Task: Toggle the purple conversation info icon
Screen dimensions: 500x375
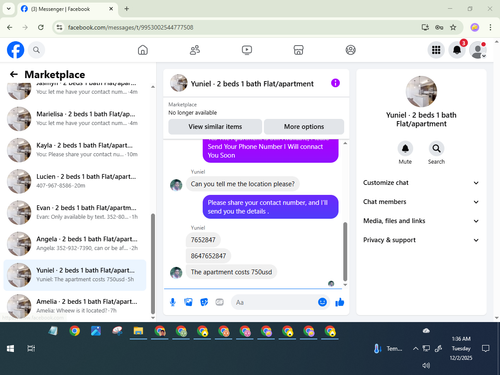Action: coord(335,83)
